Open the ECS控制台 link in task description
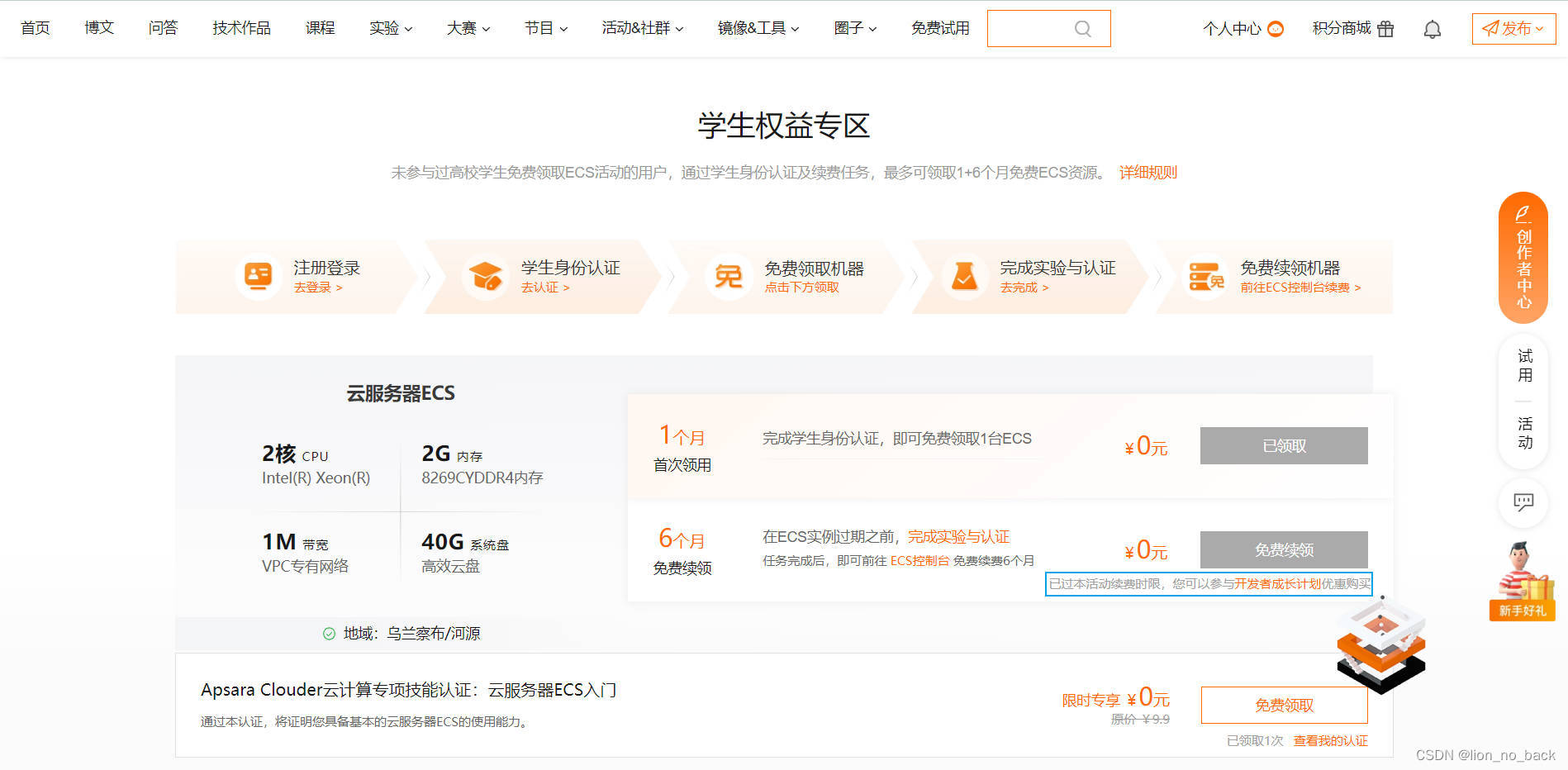Image resolution: width=1568 pixels, height=770 pixels. tap(919, 561)
